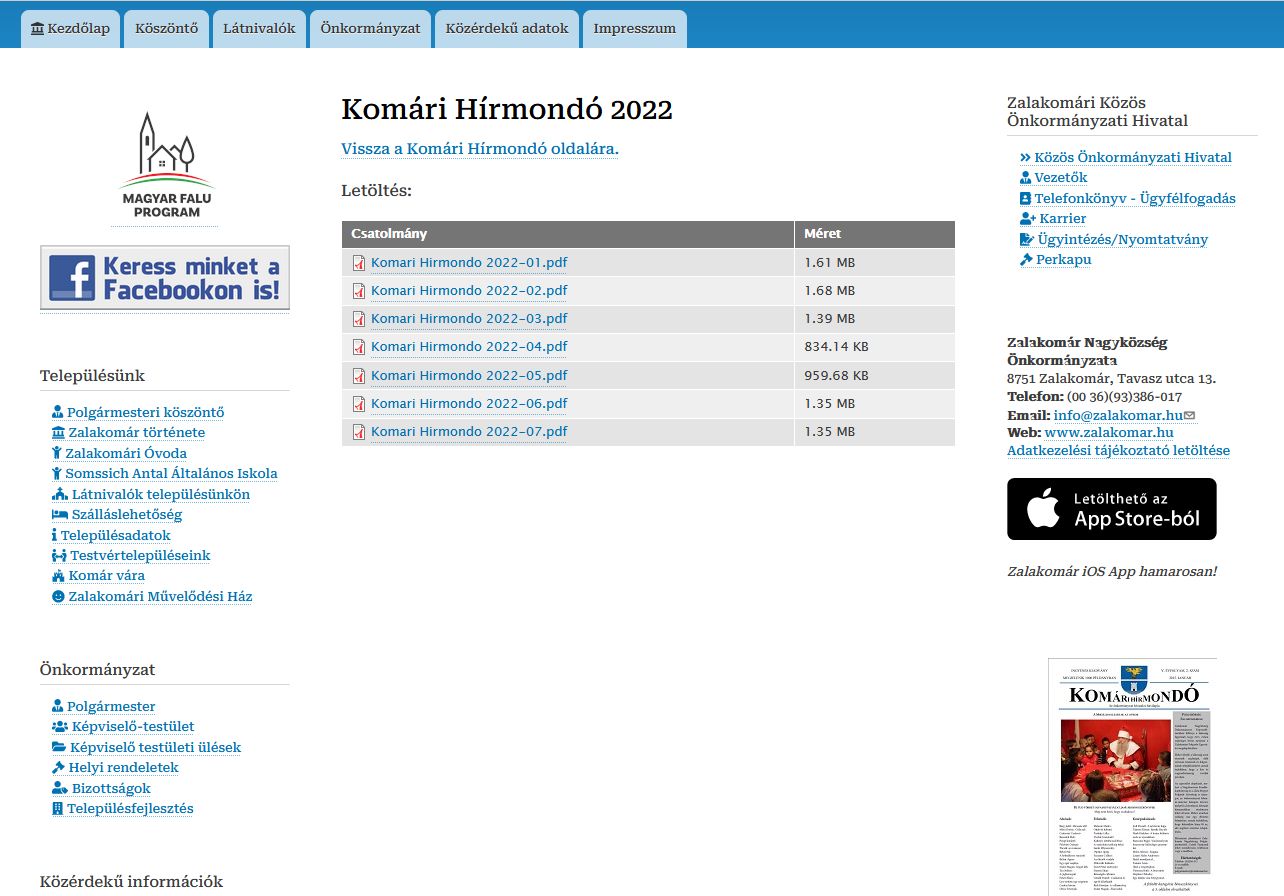
Task: Open Látnivalók településünkön link
Action: coord(161,494)
